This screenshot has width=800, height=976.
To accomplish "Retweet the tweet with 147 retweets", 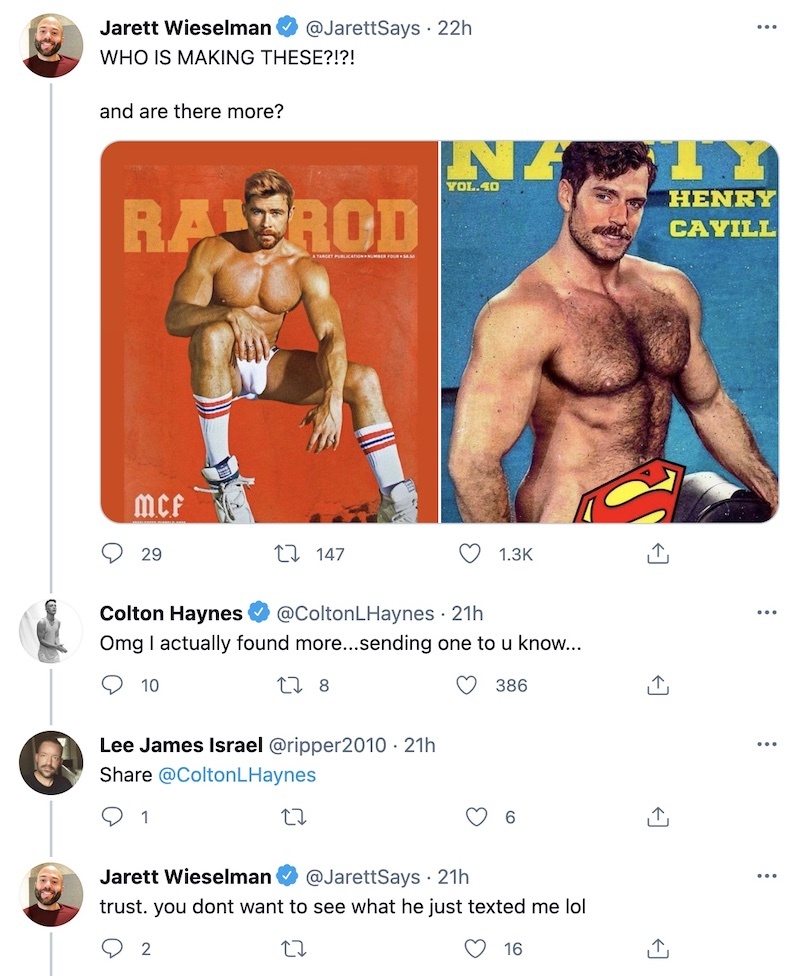I will click(291, 553).
